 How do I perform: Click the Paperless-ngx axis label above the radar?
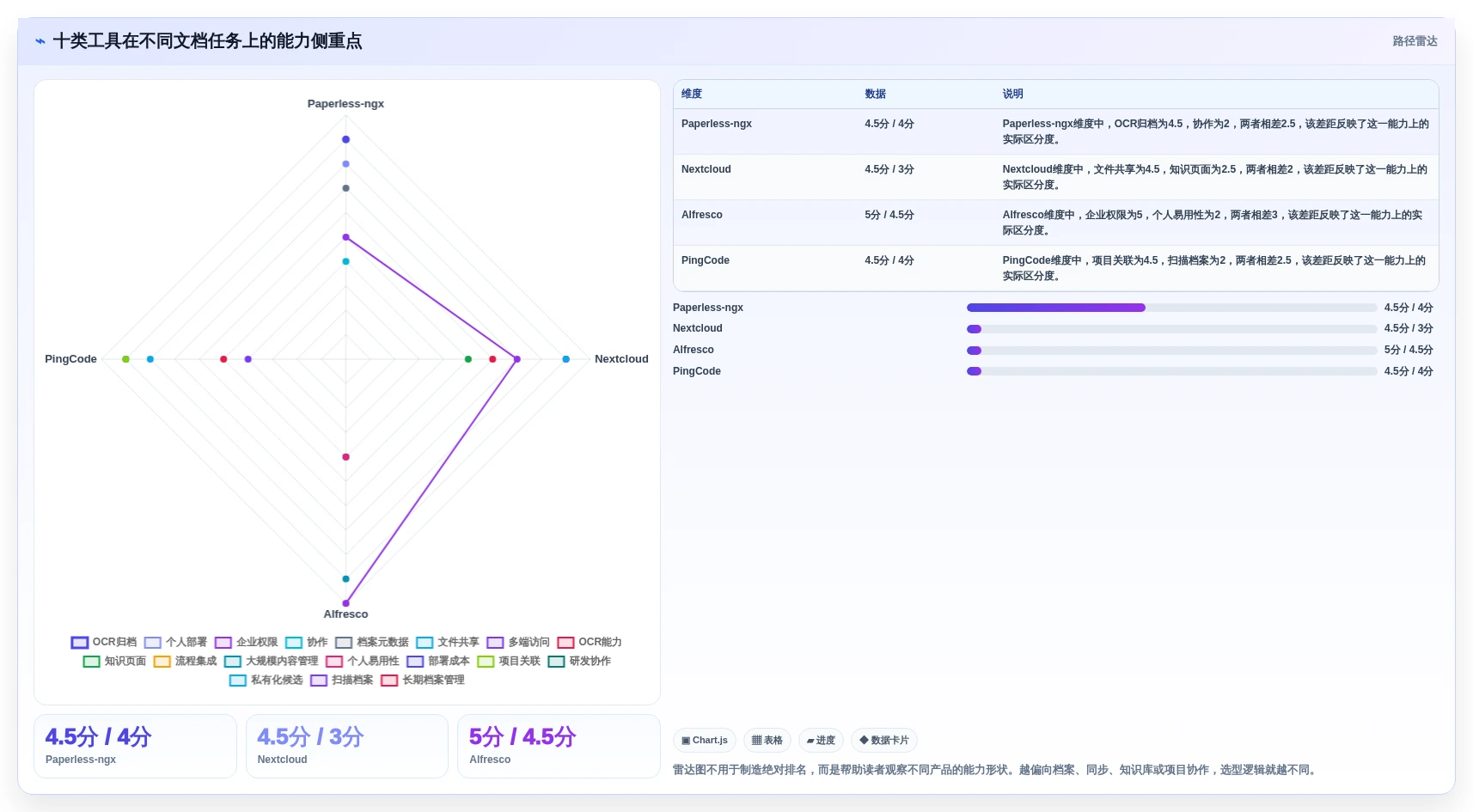coord(345,104)
